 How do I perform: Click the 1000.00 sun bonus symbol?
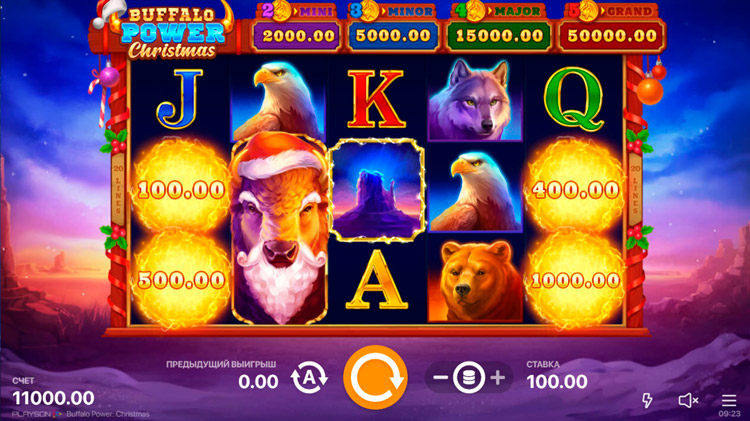574,280
